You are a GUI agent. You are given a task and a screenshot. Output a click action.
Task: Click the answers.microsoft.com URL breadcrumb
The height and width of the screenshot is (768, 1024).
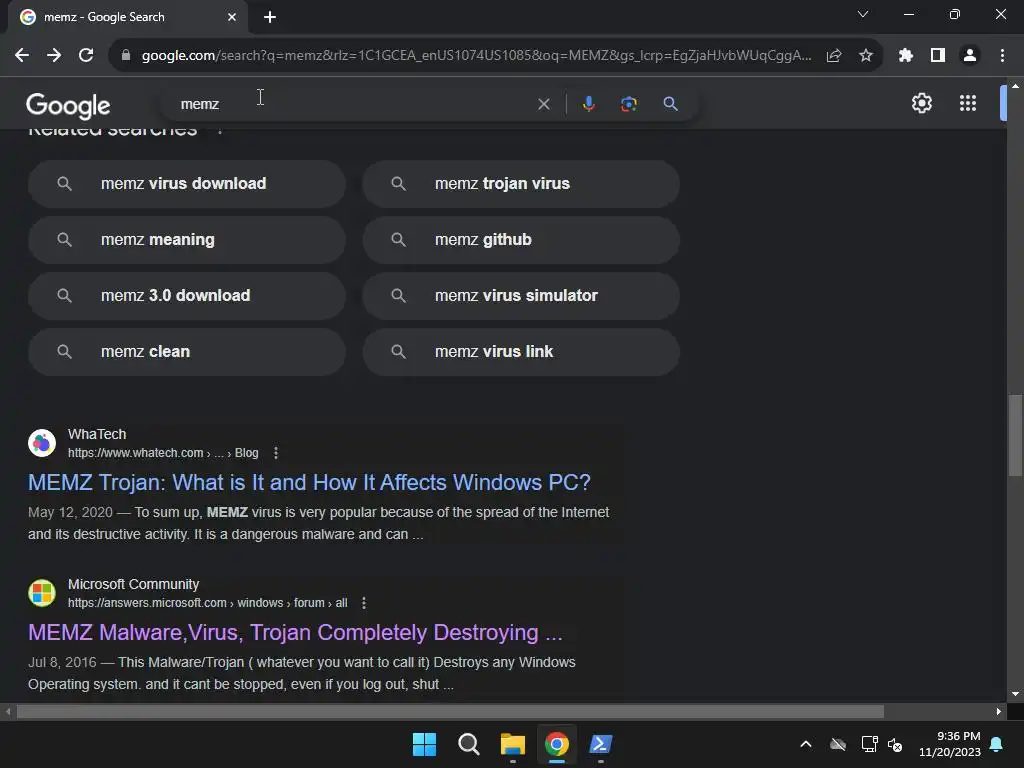pyautogui.click(x=208, y=603)
